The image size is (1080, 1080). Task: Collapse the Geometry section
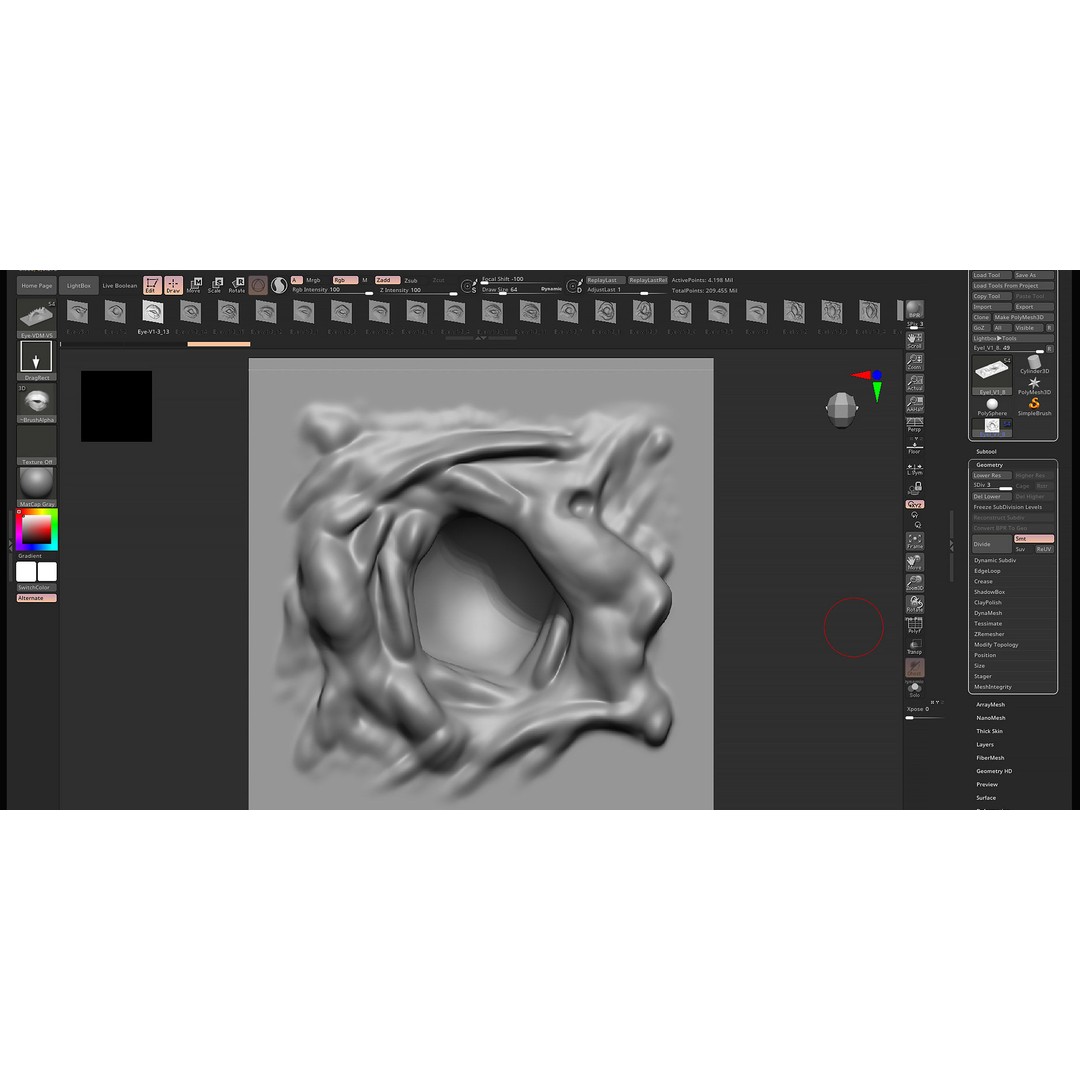pyautogui.click(x=989, y=465)
